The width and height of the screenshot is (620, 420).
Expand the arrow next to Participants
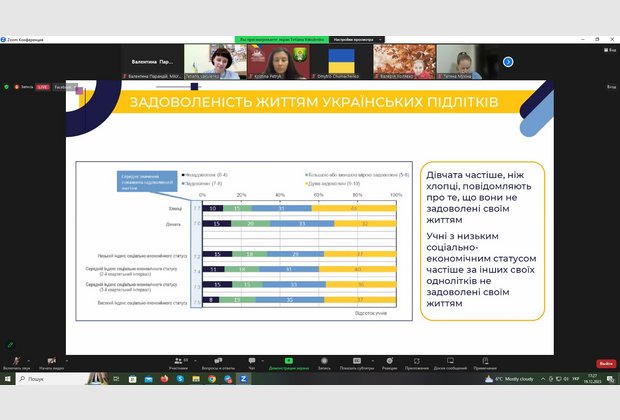click(195, 361)
